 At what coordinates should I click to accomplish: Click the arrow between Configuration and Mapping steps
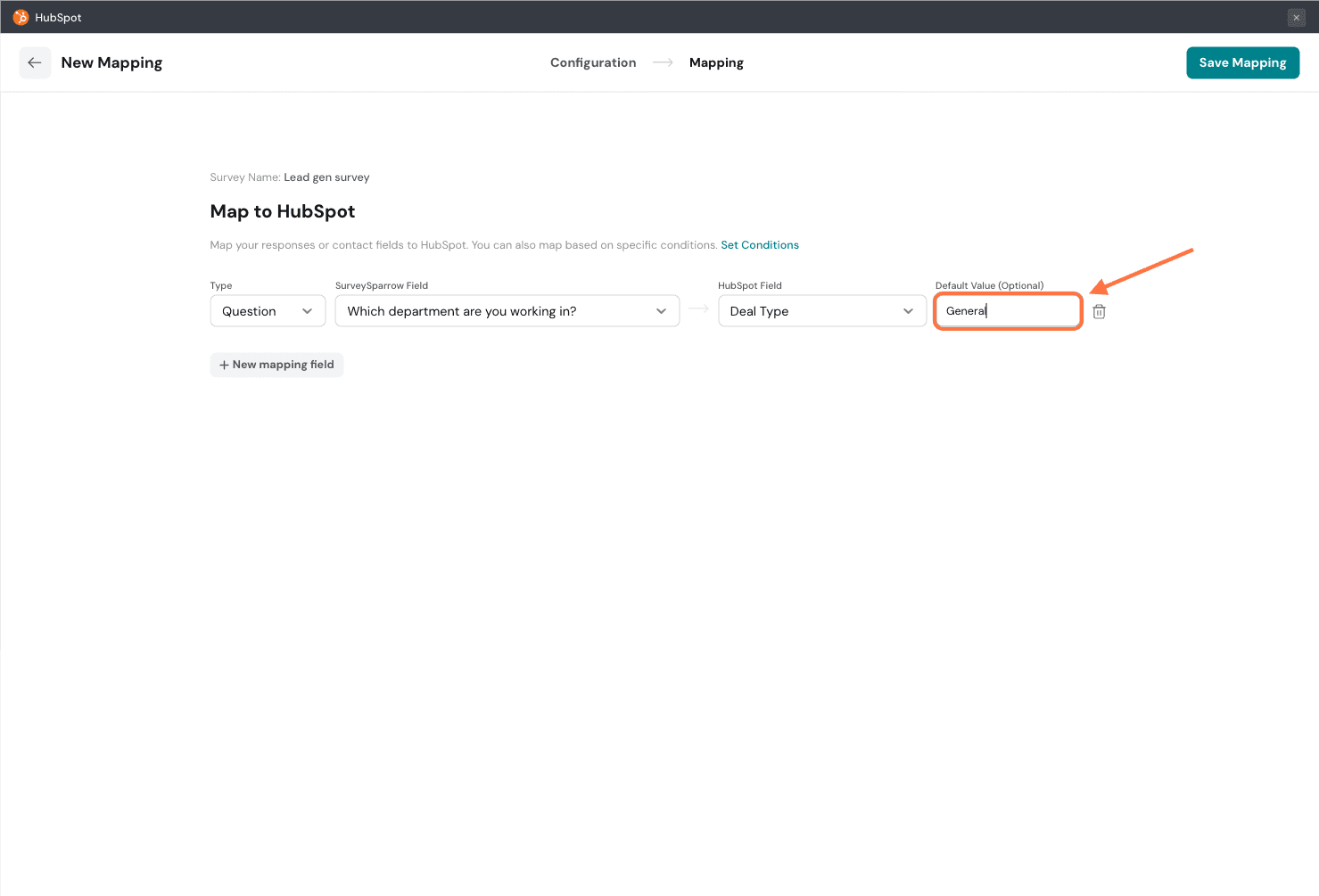(663, 62)
